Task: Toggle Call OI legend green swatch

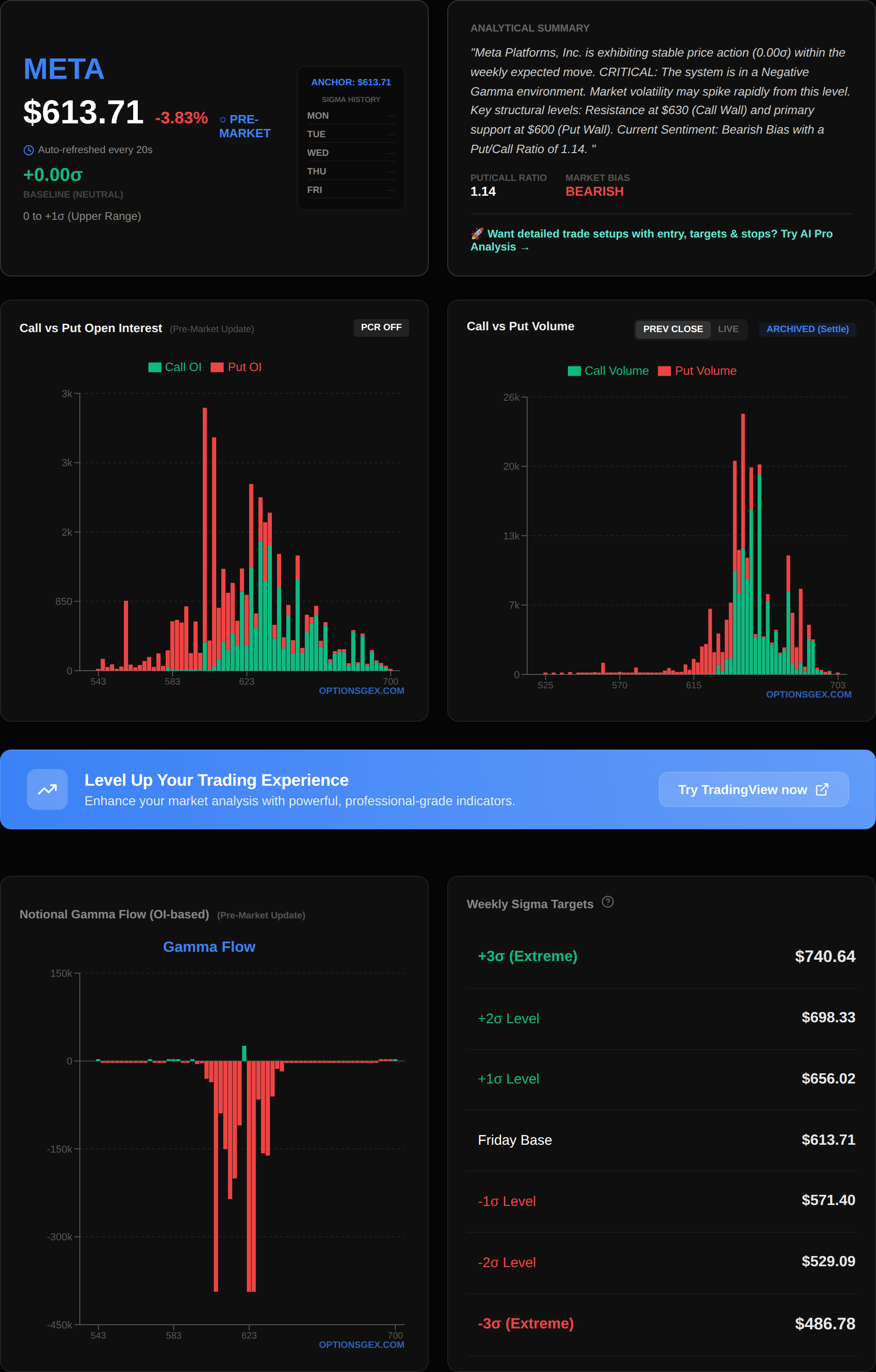Action: tap(155, 367)
